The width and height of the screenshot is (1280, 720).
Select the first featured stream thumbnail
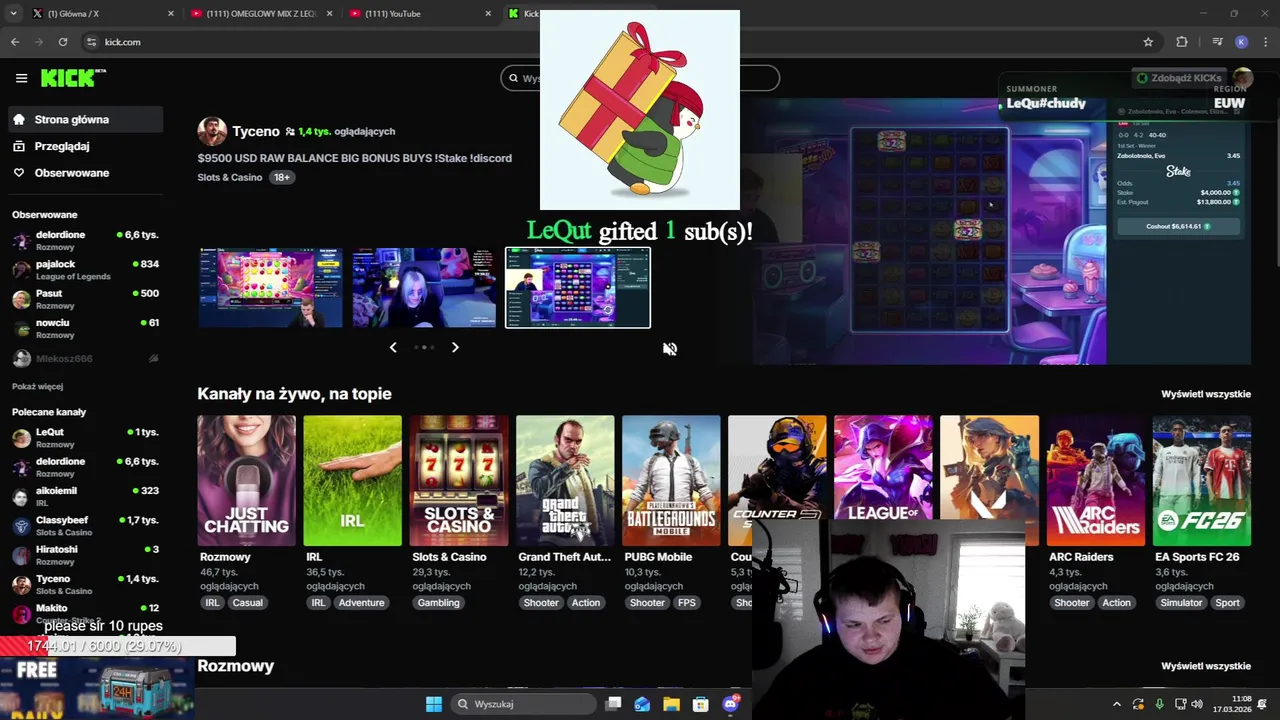(270, 288)
